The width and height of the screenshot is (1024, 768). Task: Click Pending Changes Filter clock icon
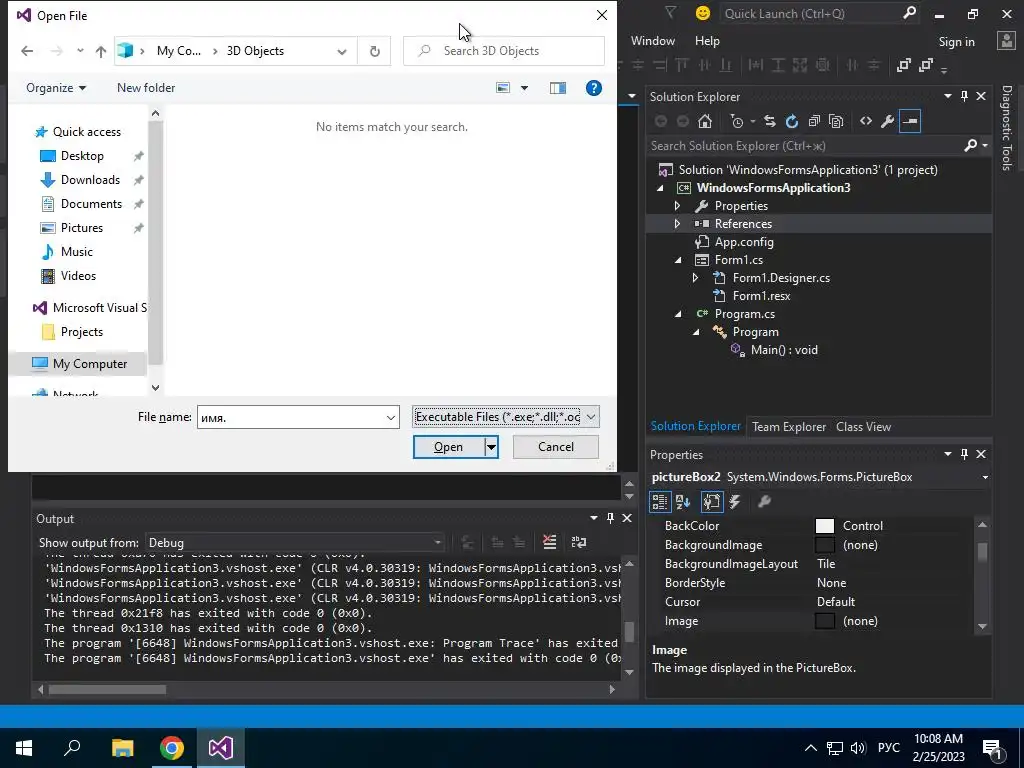point(737,121)
